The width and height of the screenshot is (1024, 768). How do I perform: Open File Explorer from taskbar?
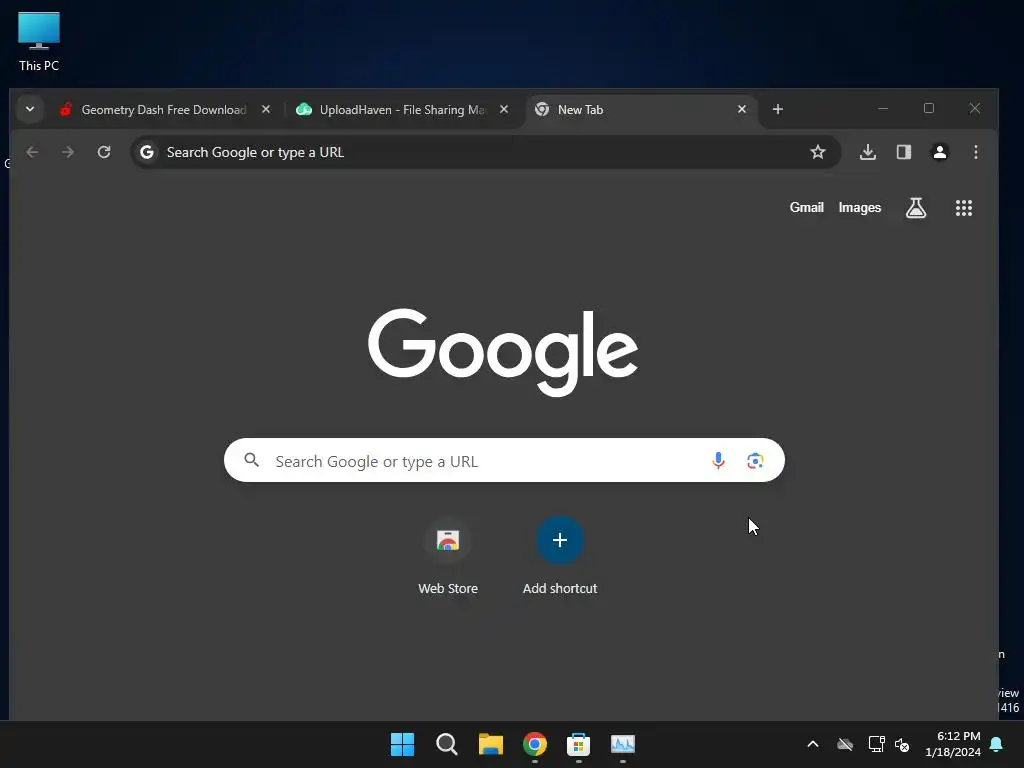(490, 744)
